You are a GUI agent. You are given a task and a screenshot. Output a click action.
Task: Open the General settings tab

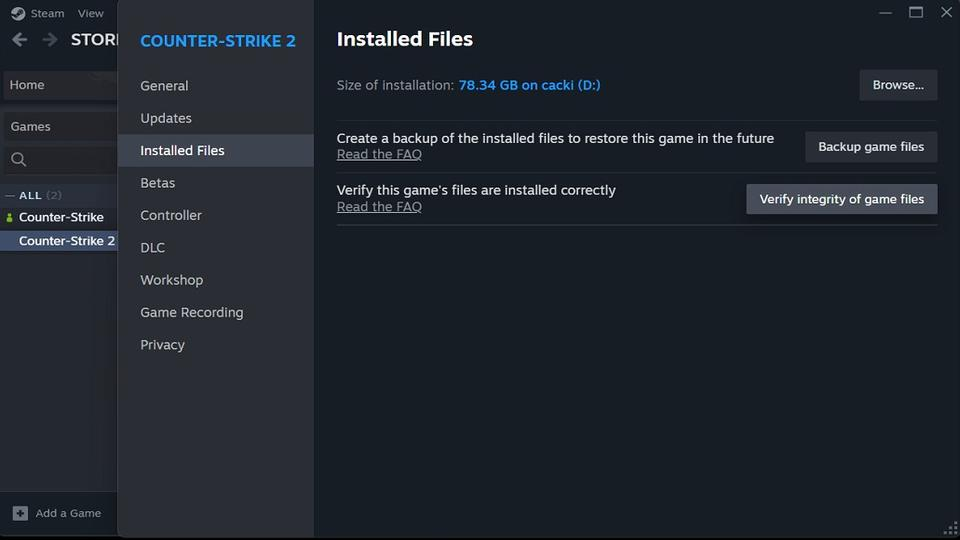click(164, 86)
